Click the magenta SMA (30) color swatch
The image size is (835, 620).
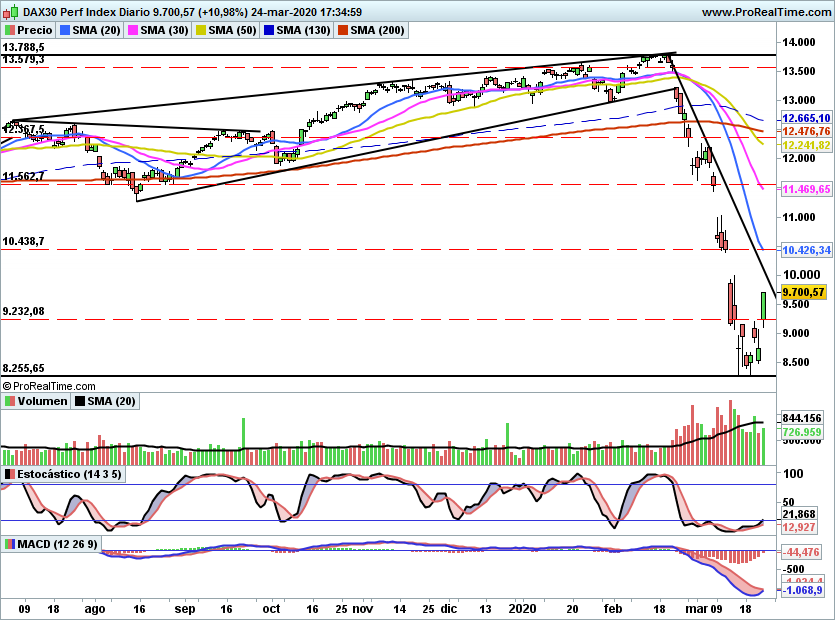point(132,30)
